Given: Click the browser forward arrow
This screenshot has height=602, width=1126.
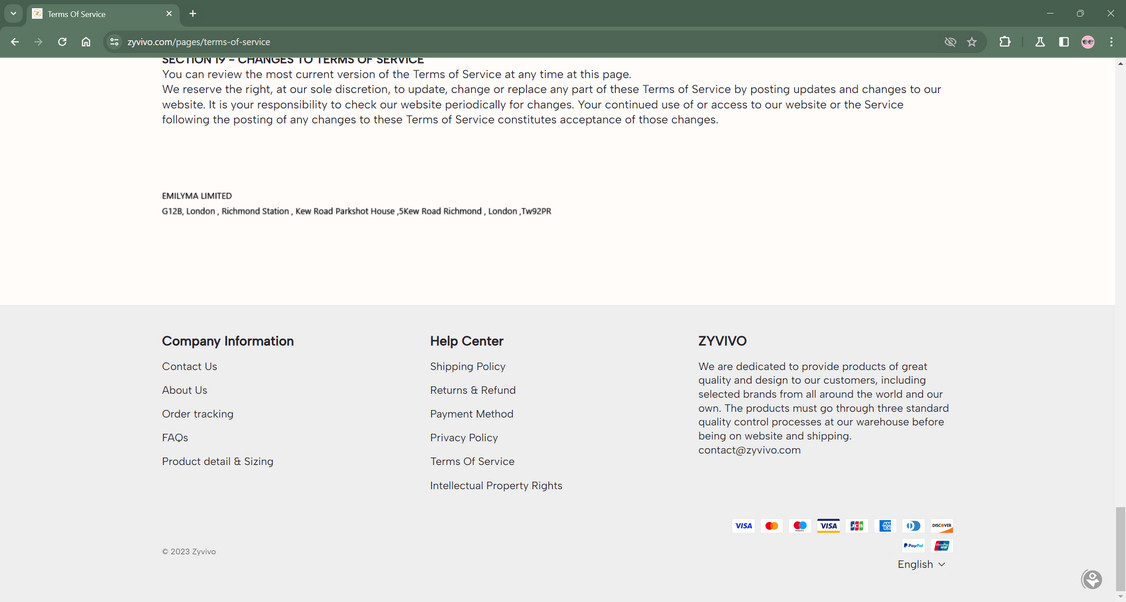Looking at the screenshot, I should click(x=38, y=42).
